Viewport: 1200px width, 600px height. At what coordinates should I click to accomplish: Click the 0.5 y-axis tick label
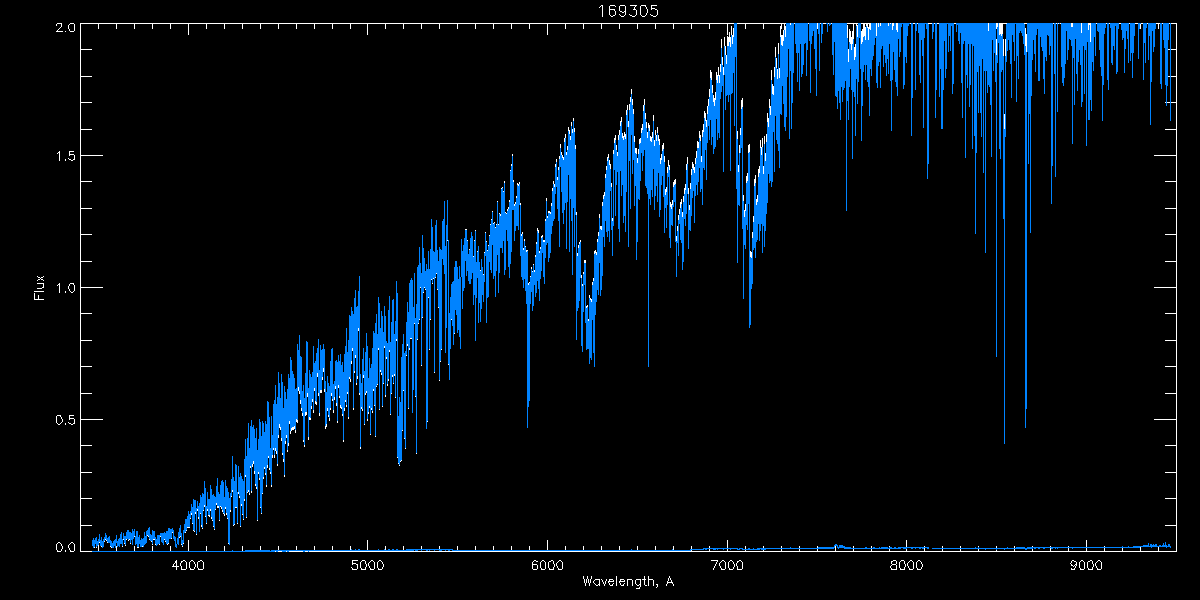[x=63, y=419]
